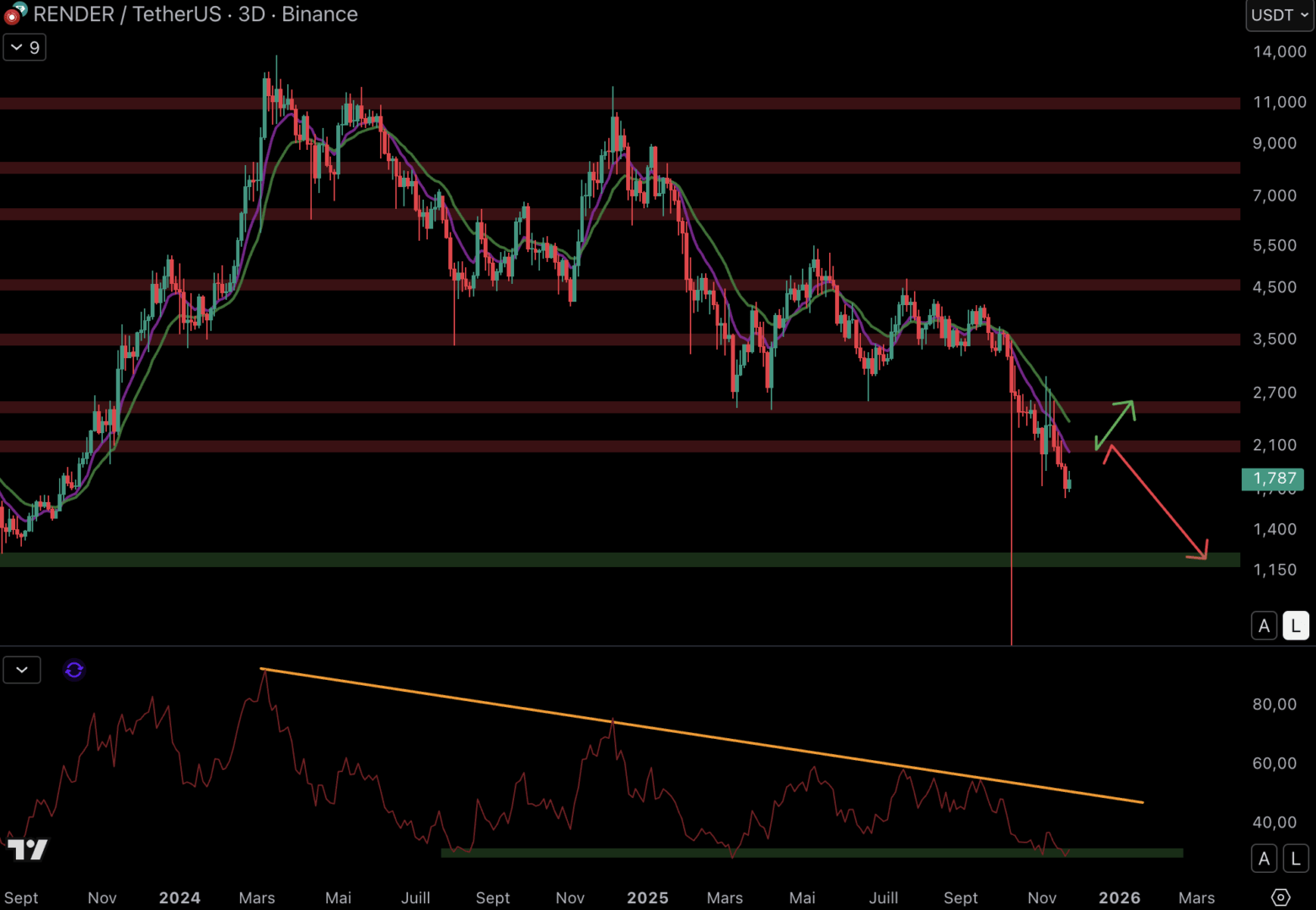The height and width of the screenshot is (910, 1316).
Task: Toggle log scale on main price pane
Action: point(1295,626)
